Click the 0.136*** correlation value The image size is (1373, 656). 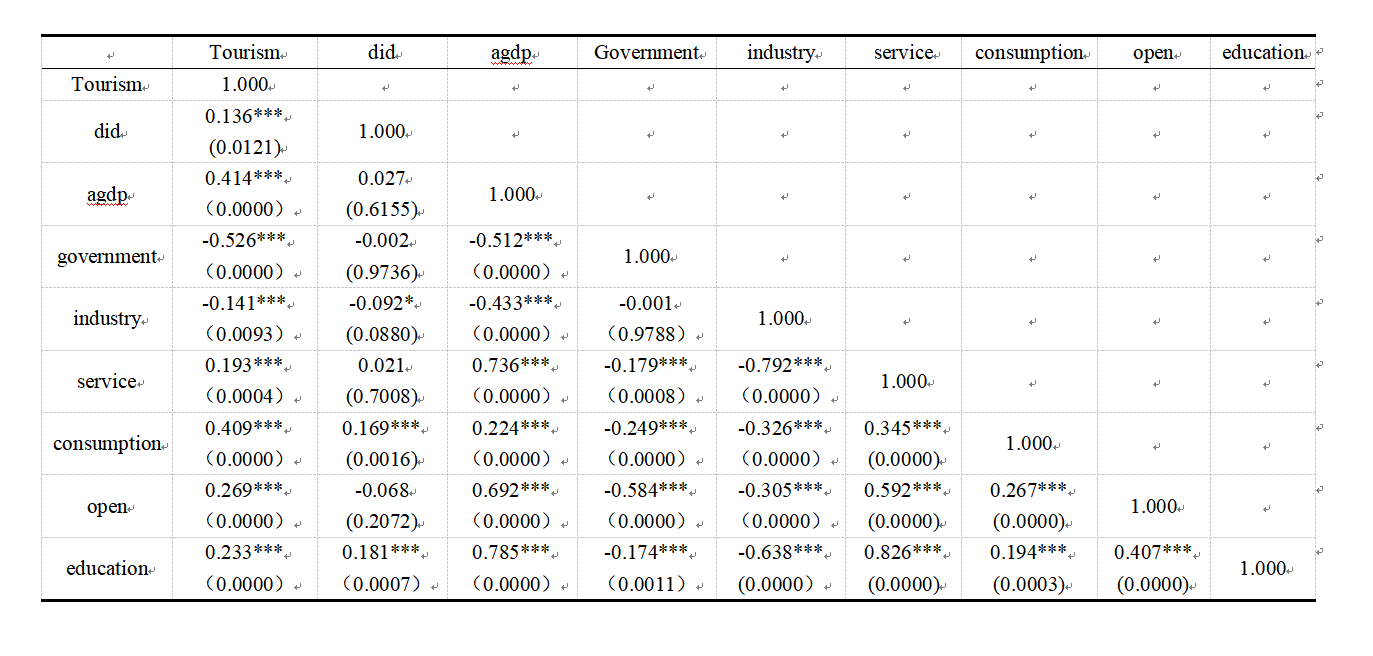coord(244,116)
